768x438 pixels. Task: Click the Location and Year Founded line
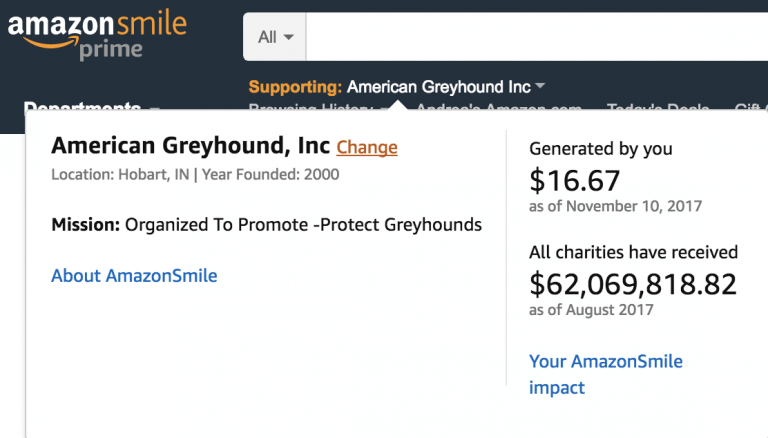[x=195, y=174]
